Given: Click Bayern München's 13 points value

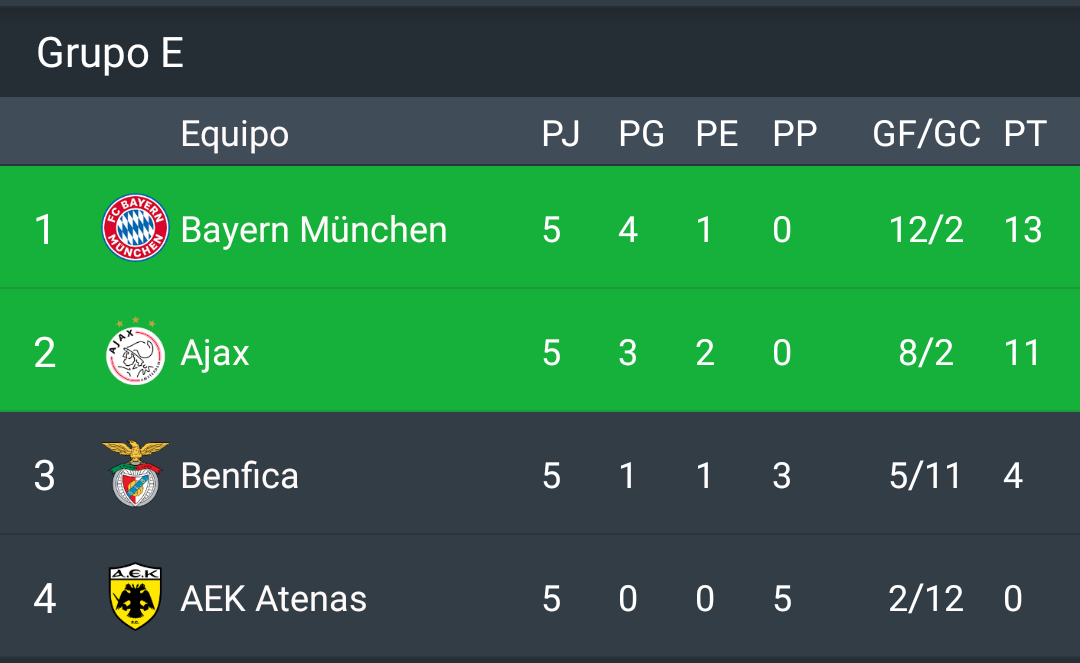Looking at the screenshot, I should tap(1022, 230).
